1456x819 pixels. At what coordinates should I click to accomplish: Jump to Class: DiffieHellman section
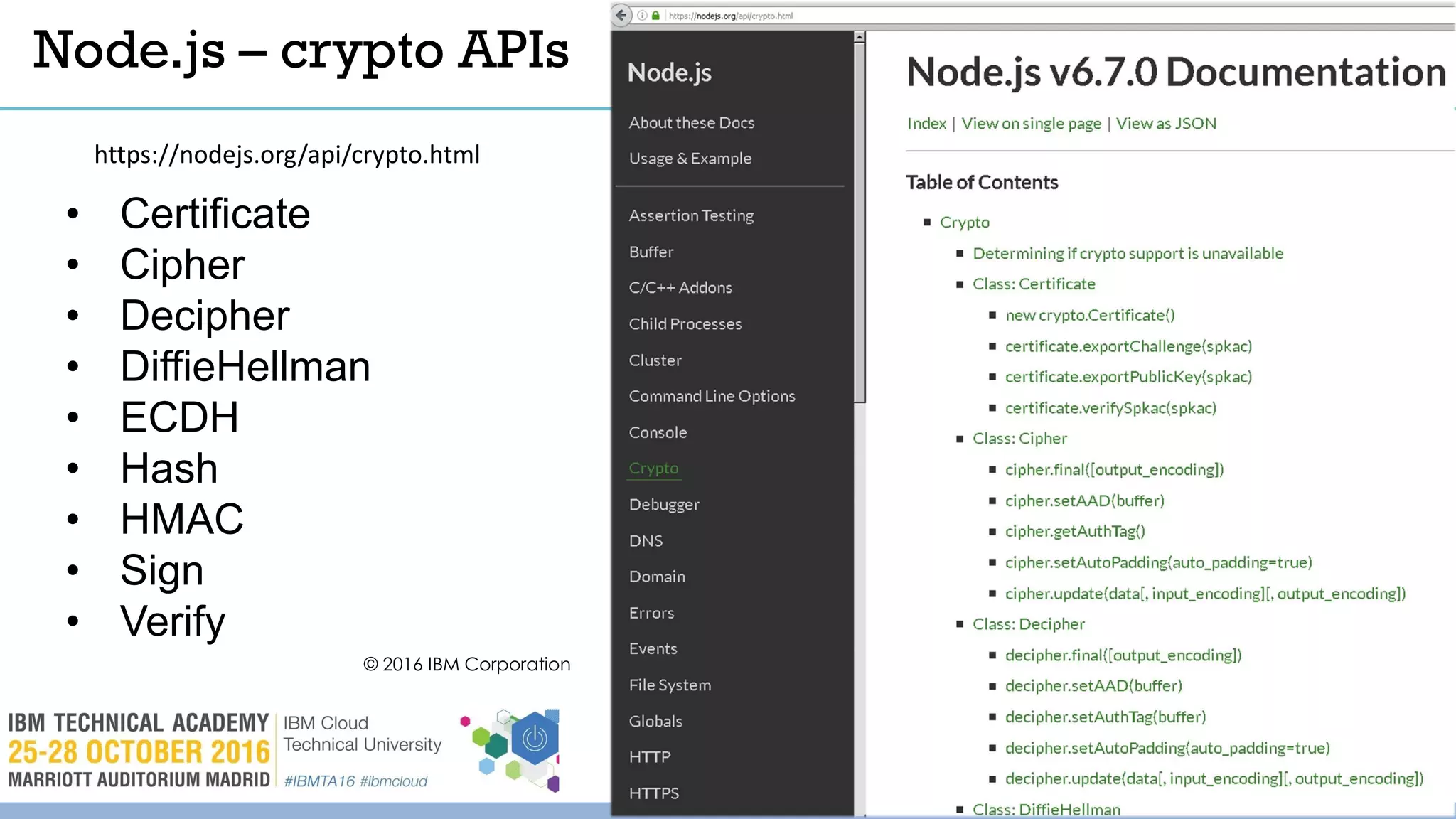1046,810
